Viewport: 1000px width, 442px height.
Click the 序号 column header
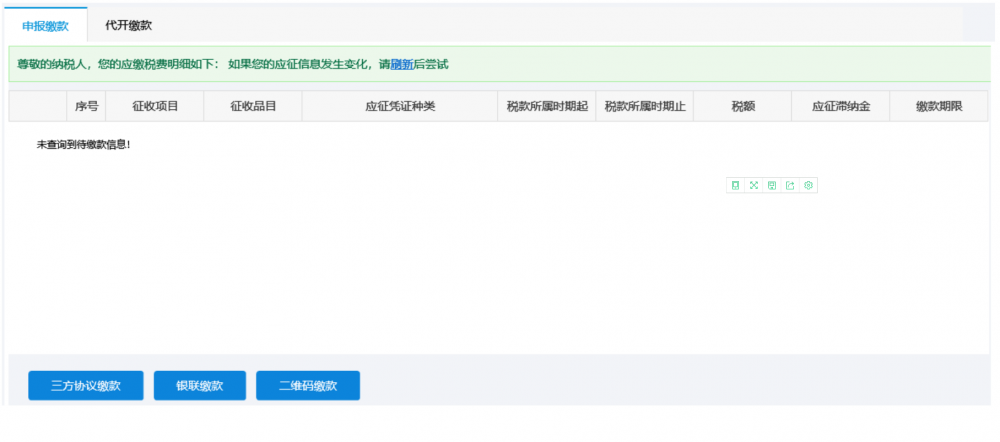pos(86,106)
